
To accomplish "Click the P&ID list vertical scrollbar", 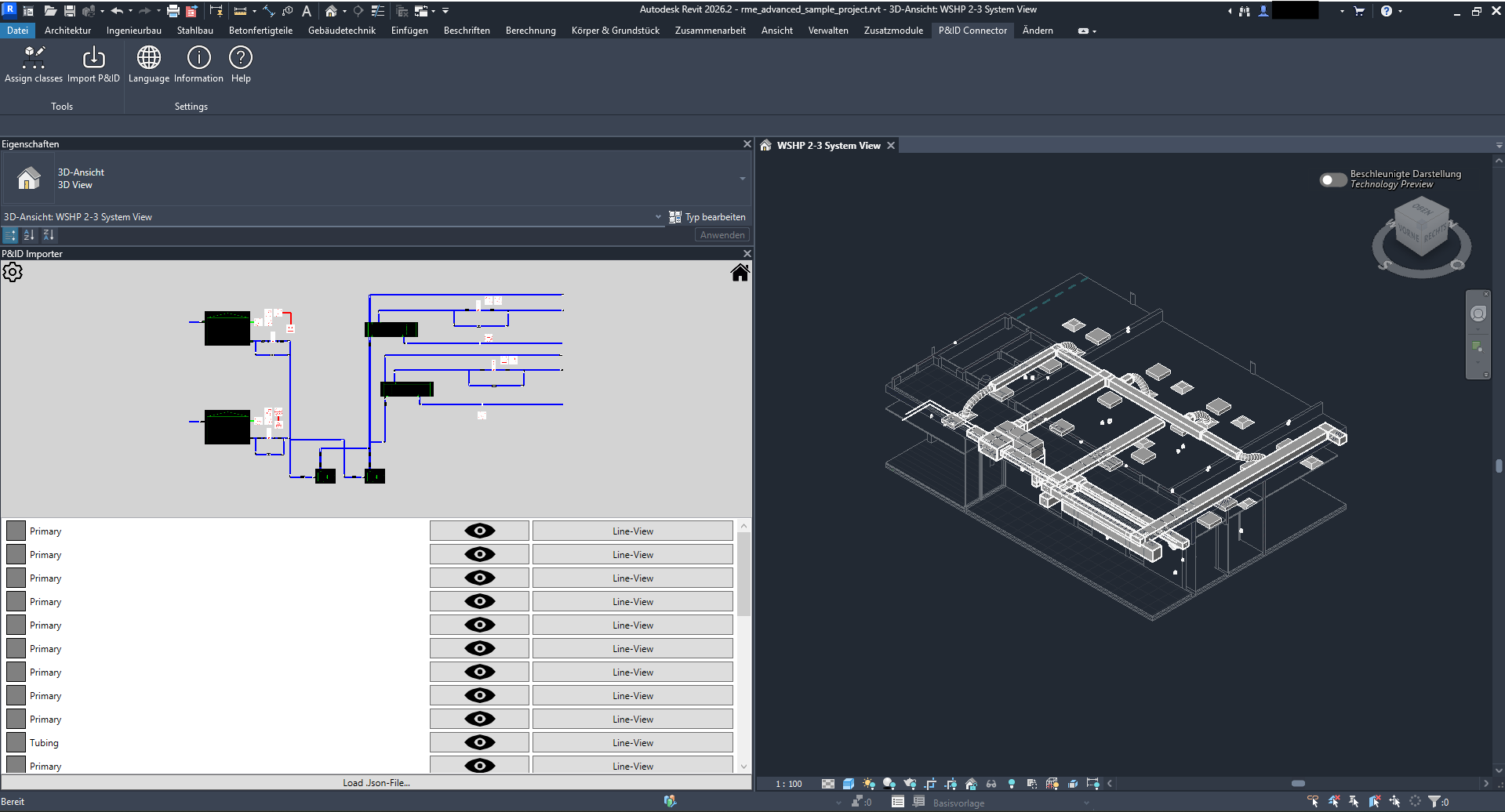I will pos(743,575).
